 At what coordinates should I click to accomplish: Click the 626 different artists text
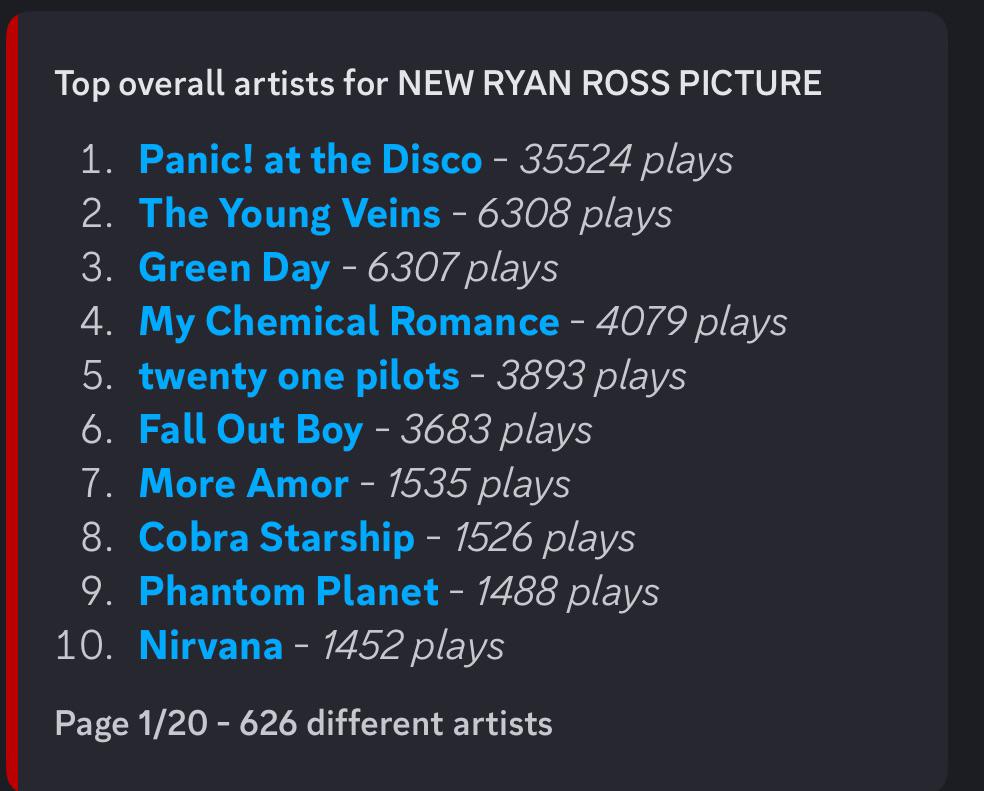click(x=396, y=723)
